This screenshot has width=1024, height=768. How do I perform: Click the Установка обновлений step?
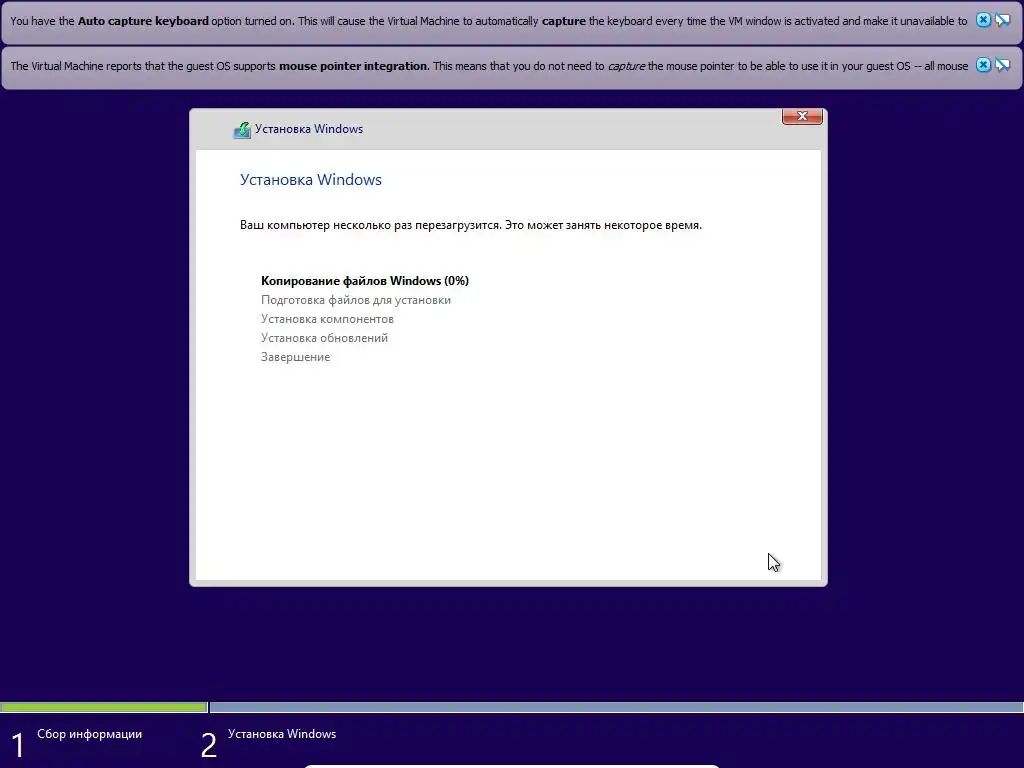click(x=325, y=338)
